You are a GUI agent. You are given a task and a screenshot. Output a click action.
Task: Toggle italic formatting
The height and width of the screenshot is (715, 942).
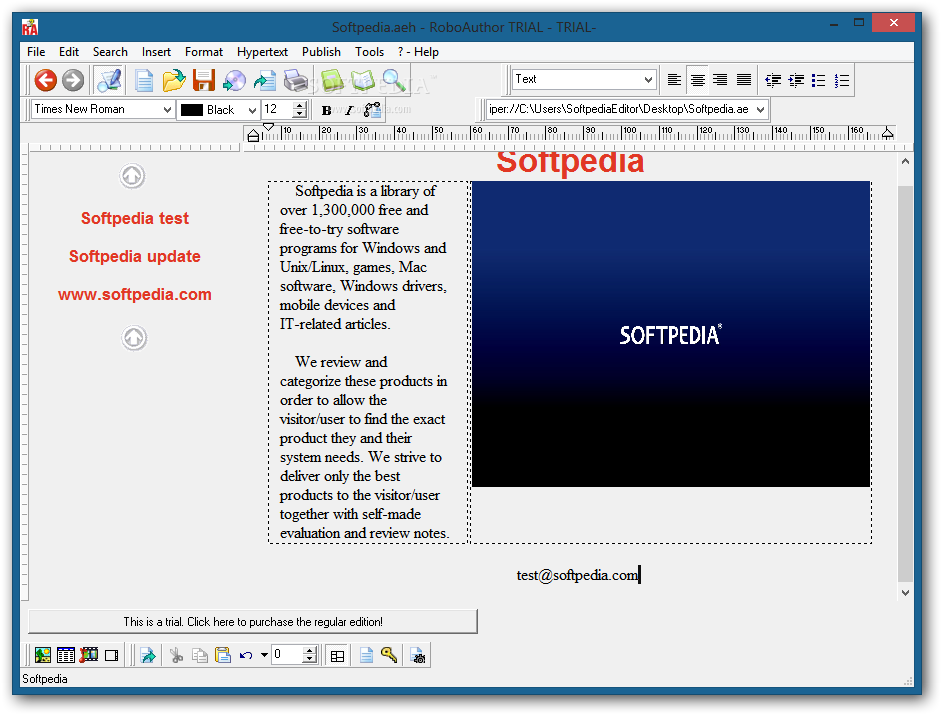click(349, 110)
